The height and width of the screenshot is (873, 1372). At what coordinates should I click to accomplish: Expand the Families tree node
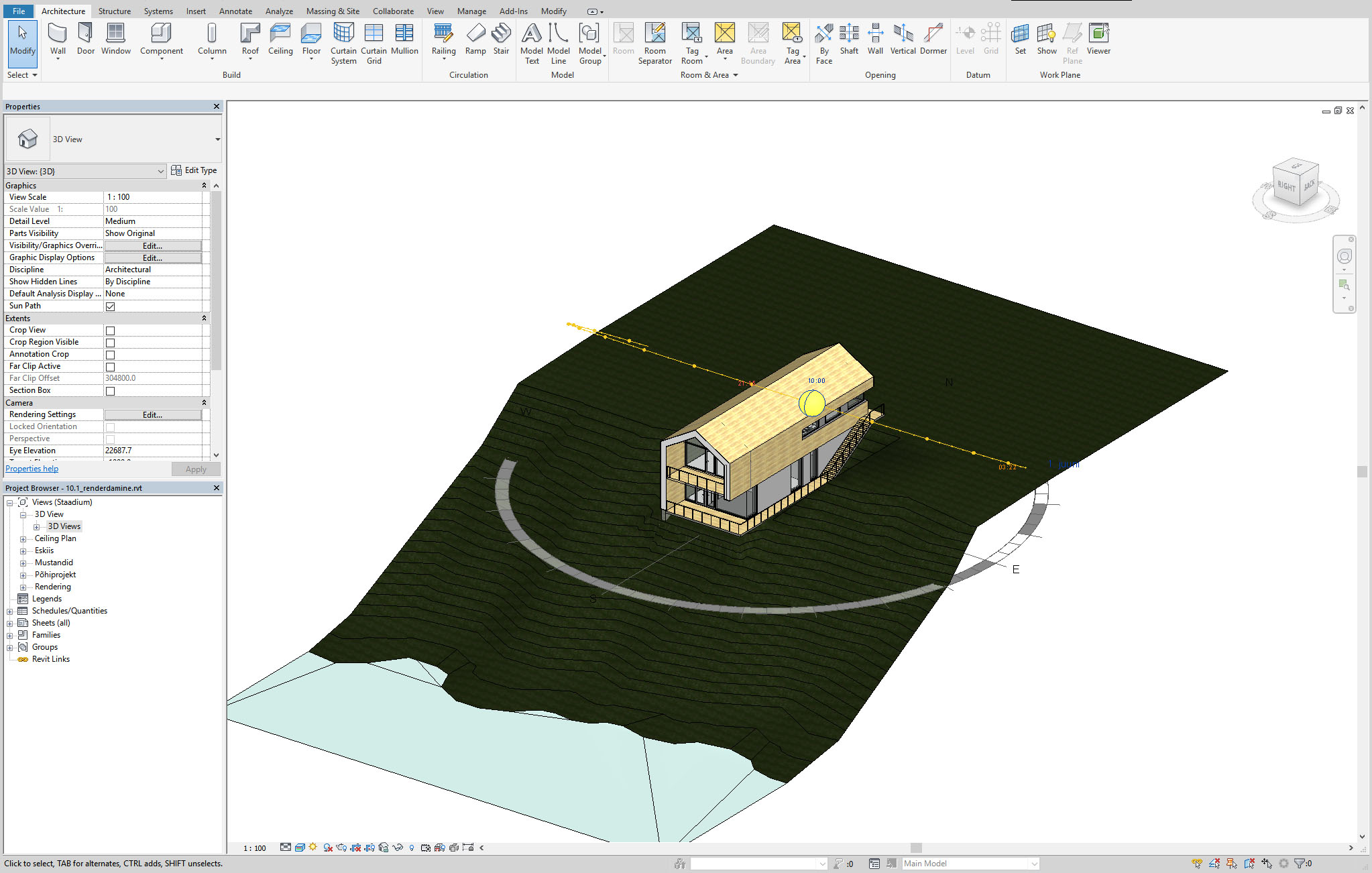pyautogui.click(x=10, y=636)
